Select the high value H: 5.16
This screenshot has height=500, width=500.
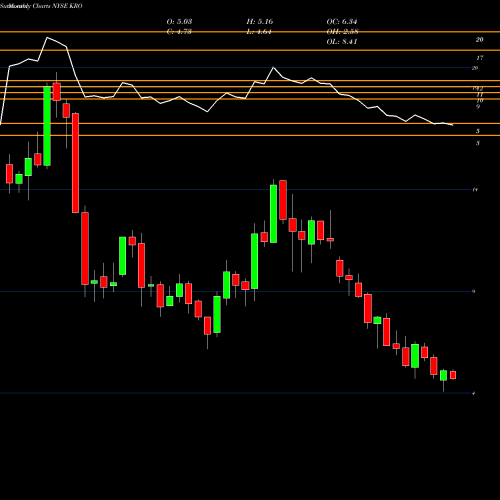tap(260, 22)
